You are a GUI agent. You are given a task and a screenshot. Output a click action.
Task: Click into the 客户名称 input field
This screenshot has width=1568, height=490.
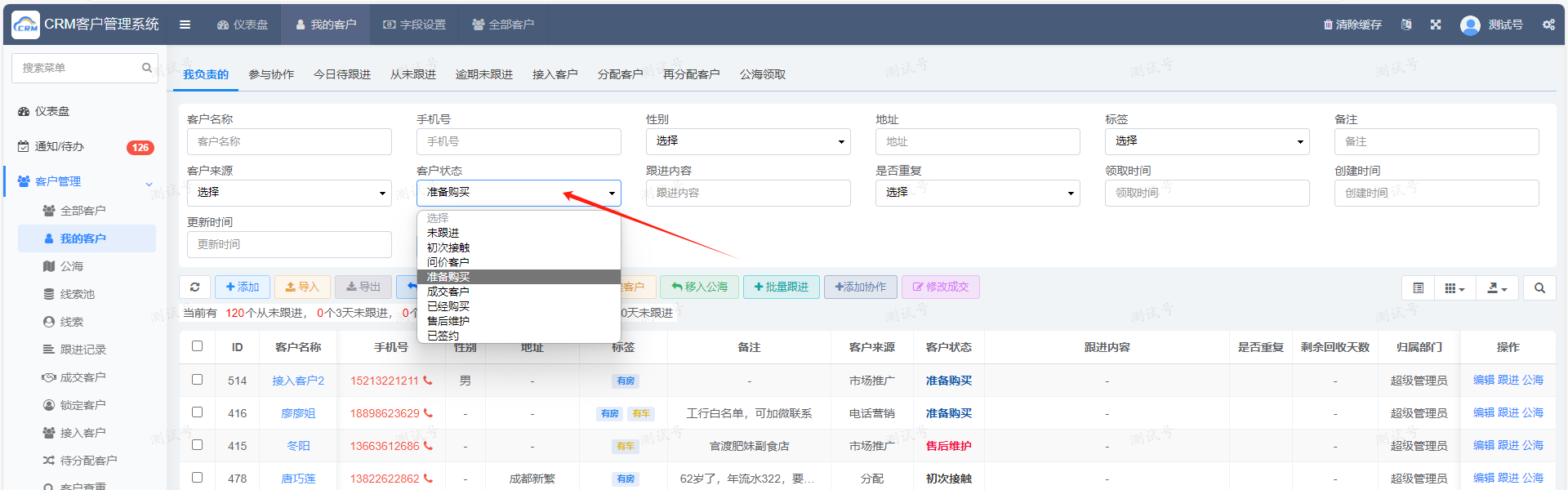289,141
